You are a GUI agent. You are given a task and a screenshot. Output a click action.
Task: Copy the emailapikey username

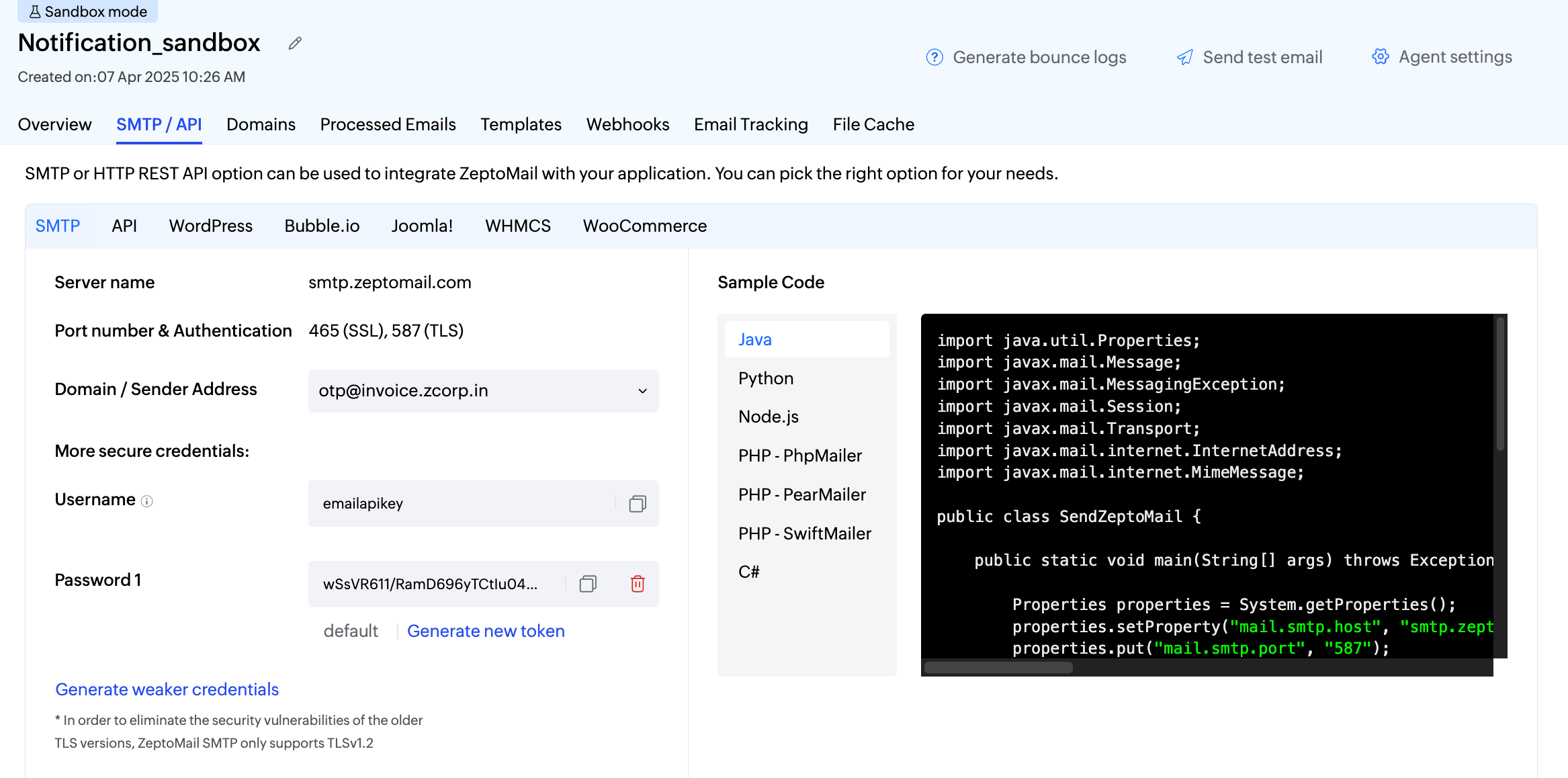point(637,503)
